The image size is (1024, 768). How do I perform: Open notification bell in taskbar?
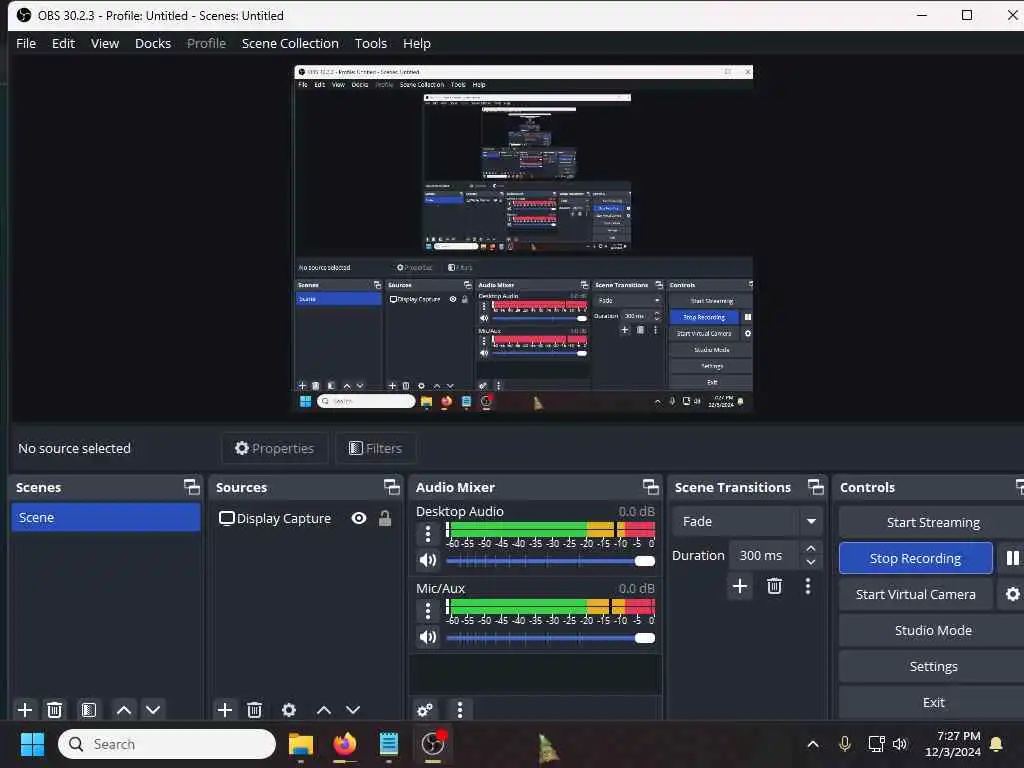coord(996,744)
